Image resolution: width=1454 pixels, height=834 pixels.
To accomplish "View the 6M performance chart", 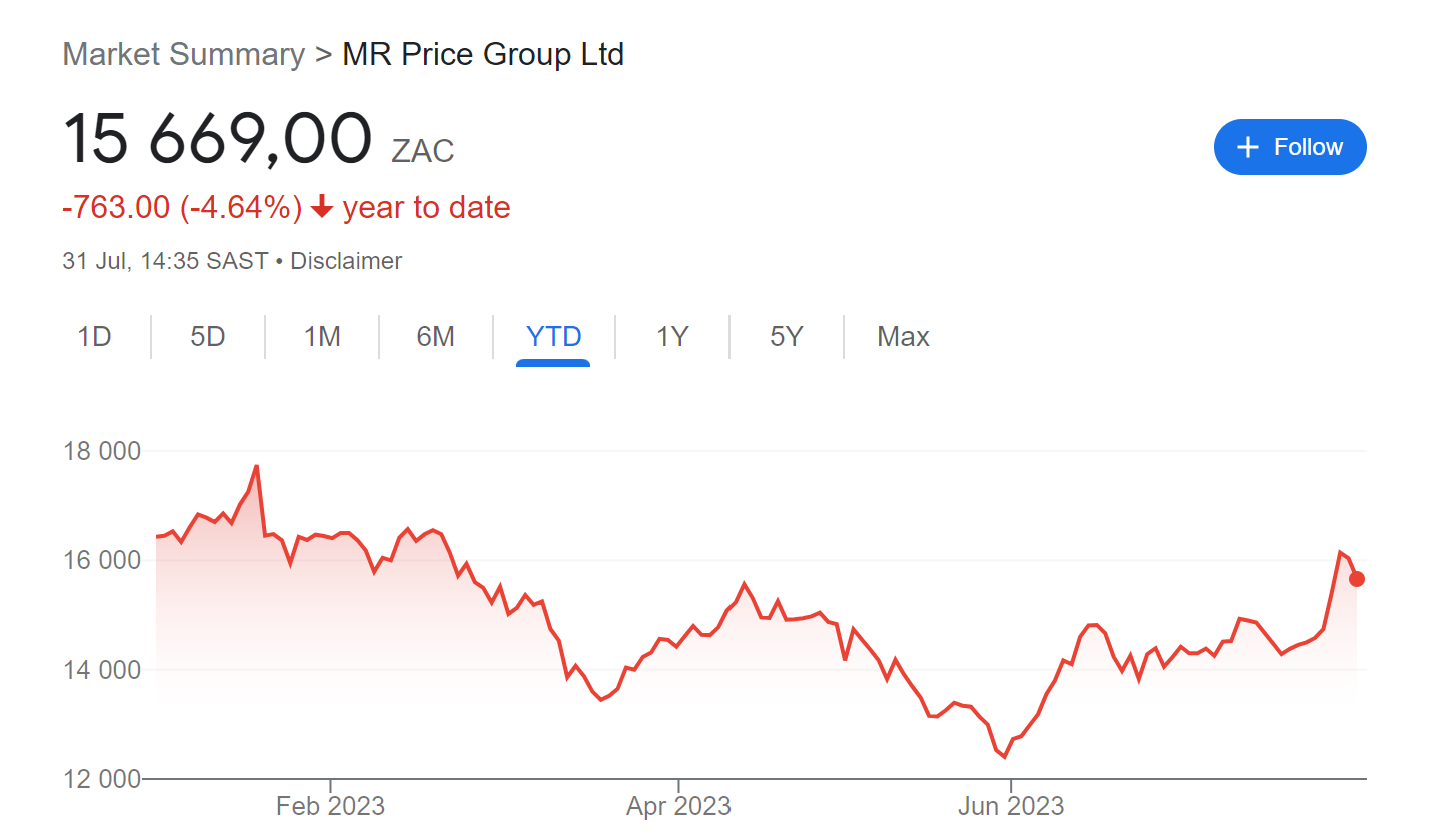I will pyautogui.click(x=435, y=337).
